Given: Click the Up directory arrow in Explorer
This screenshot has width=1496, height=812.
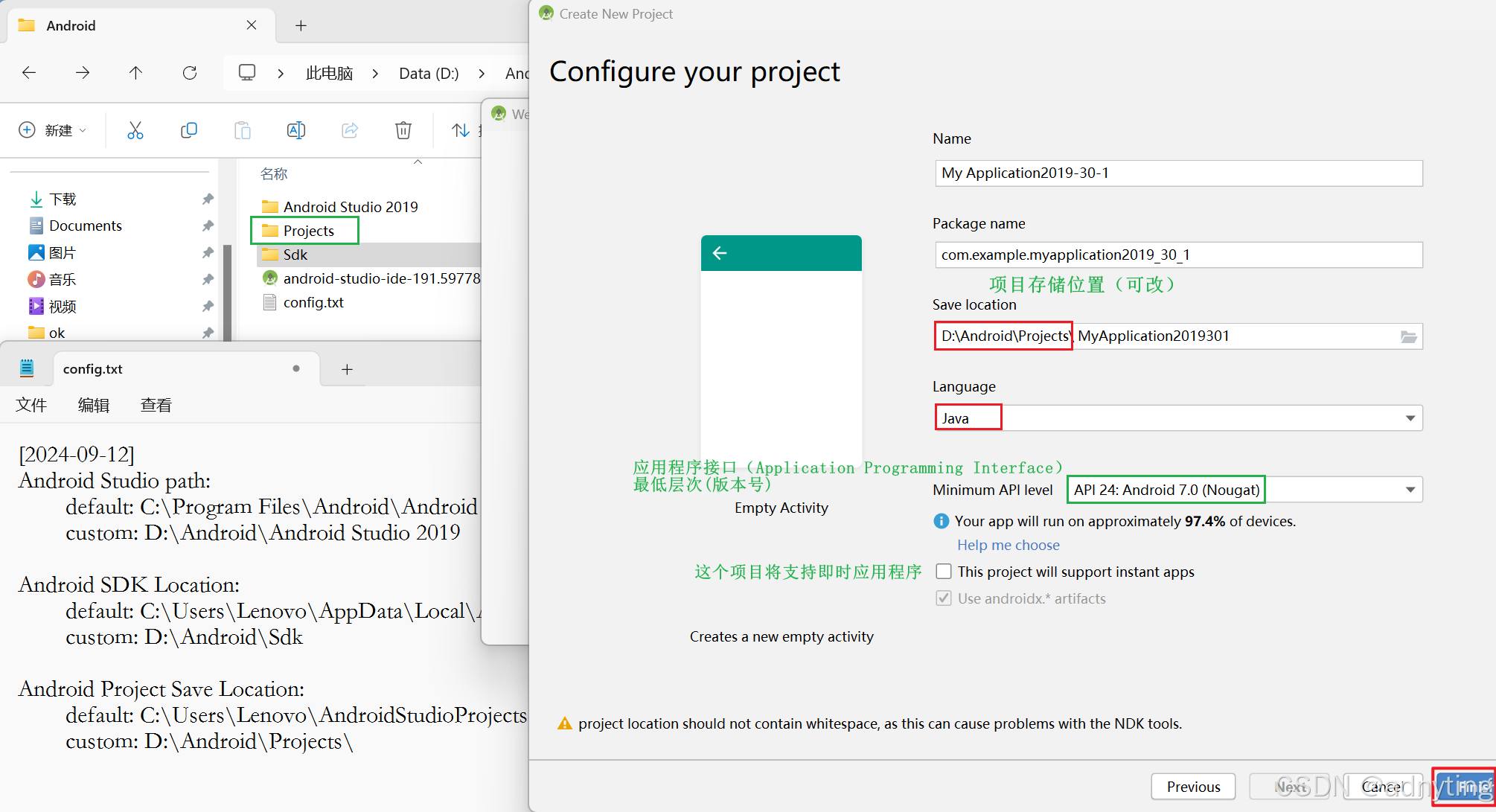Looking at the screenshot, I should tap(135, 73).
